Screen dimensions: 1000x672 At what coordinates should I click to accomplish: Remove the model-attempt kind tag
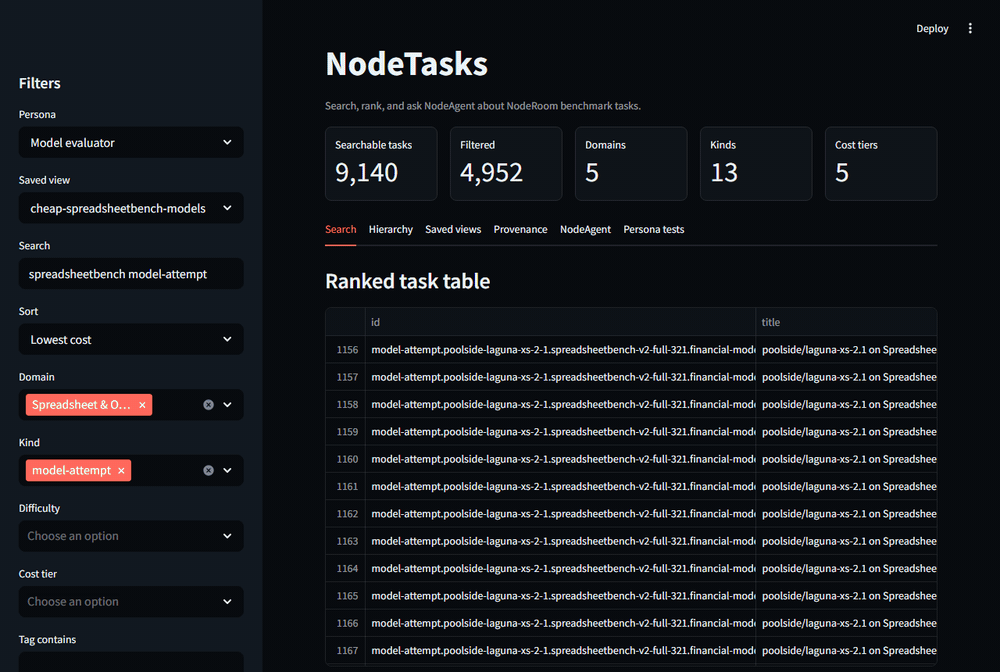point(121,471)
